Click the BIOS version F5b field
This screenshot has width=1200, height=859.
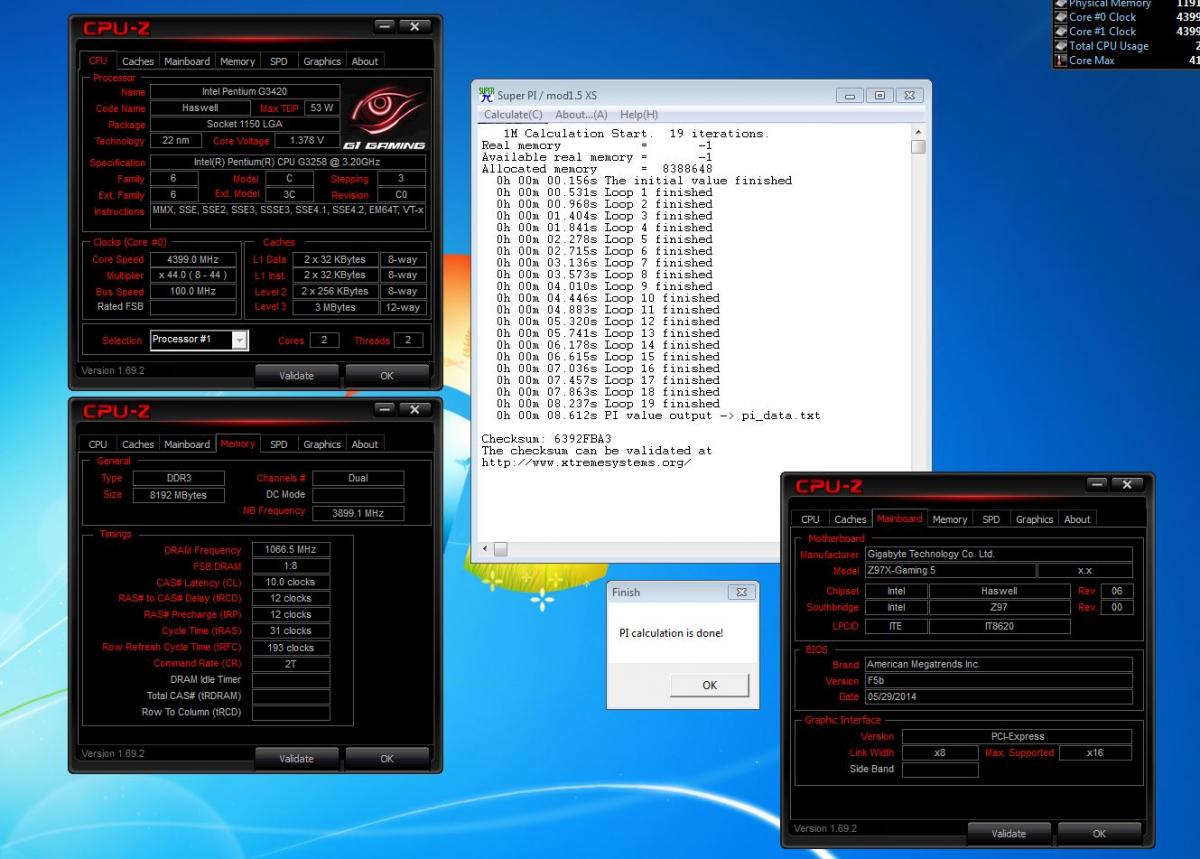click(998, 680)
